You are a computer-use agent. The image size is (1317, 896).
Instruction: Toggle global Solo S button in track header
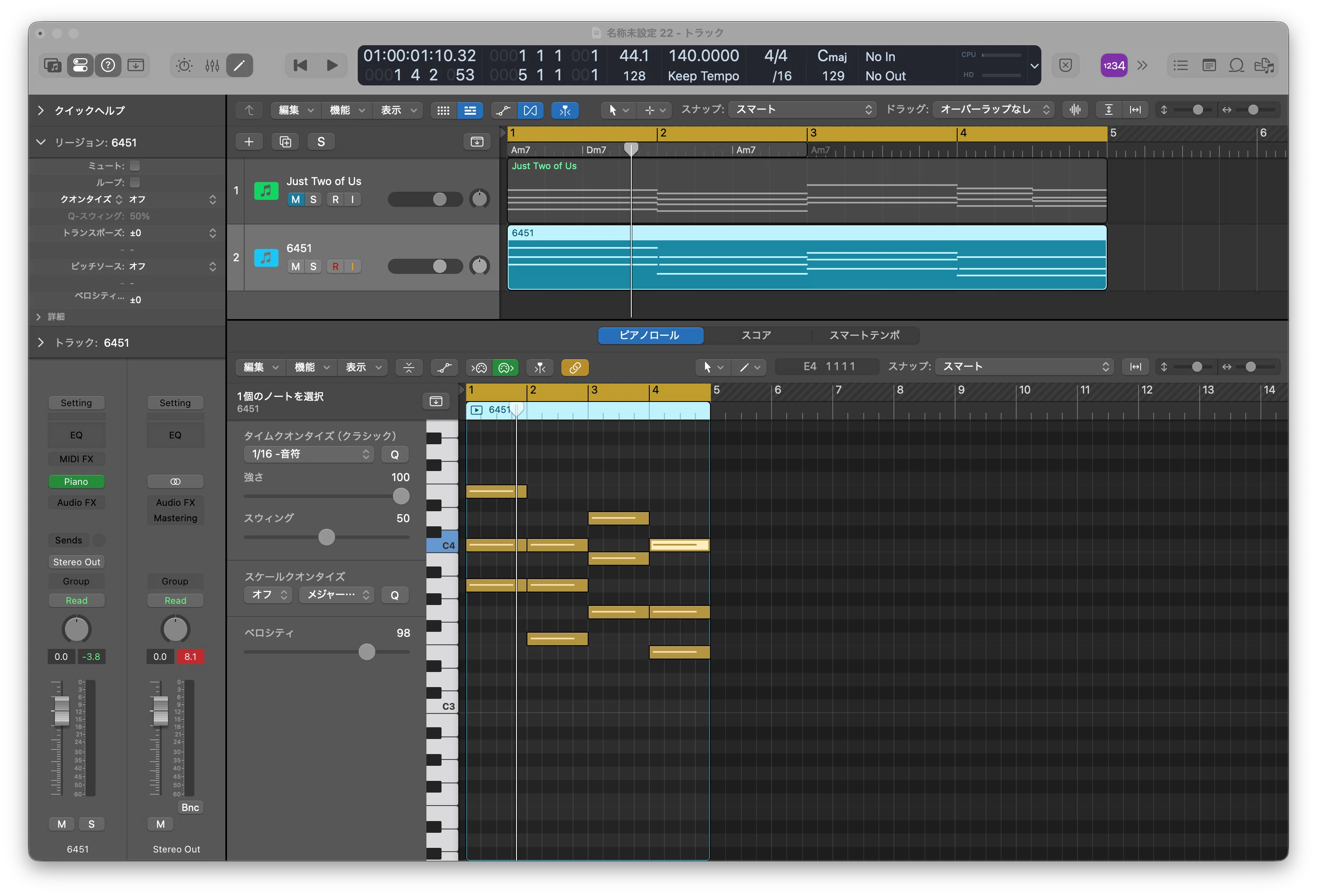click(x=321, y=142)
